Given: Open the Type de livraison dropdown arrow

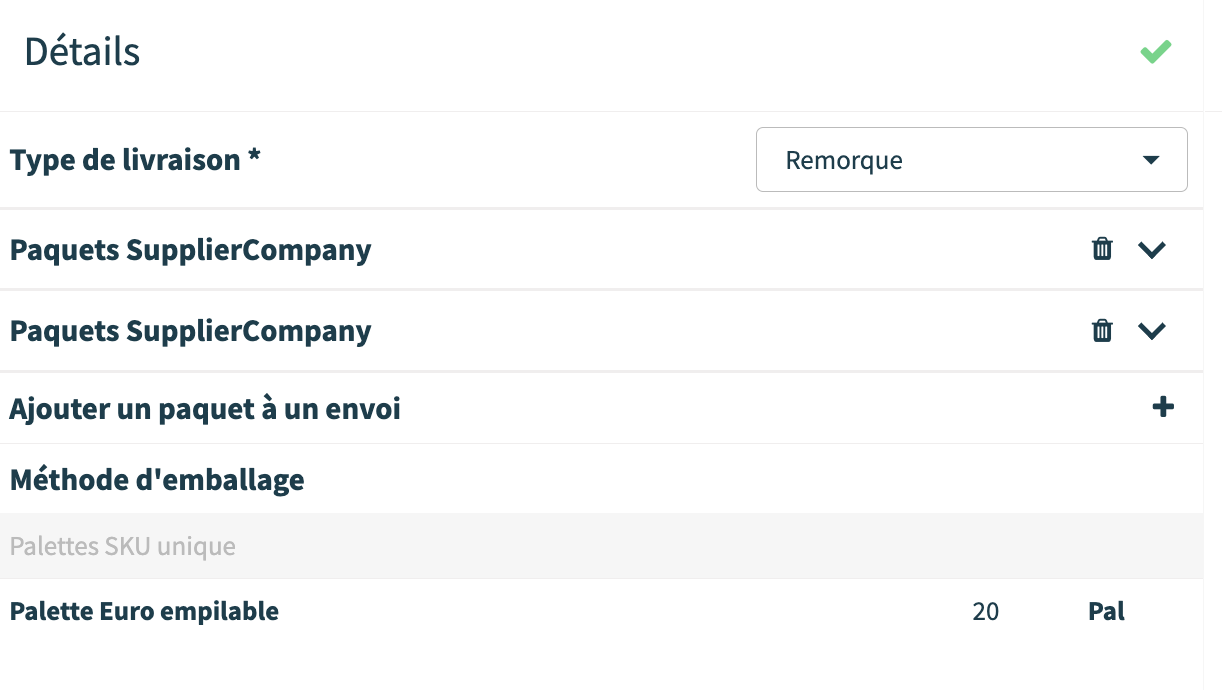Looking at the screenshot, I should click(x=1150, y=160).
